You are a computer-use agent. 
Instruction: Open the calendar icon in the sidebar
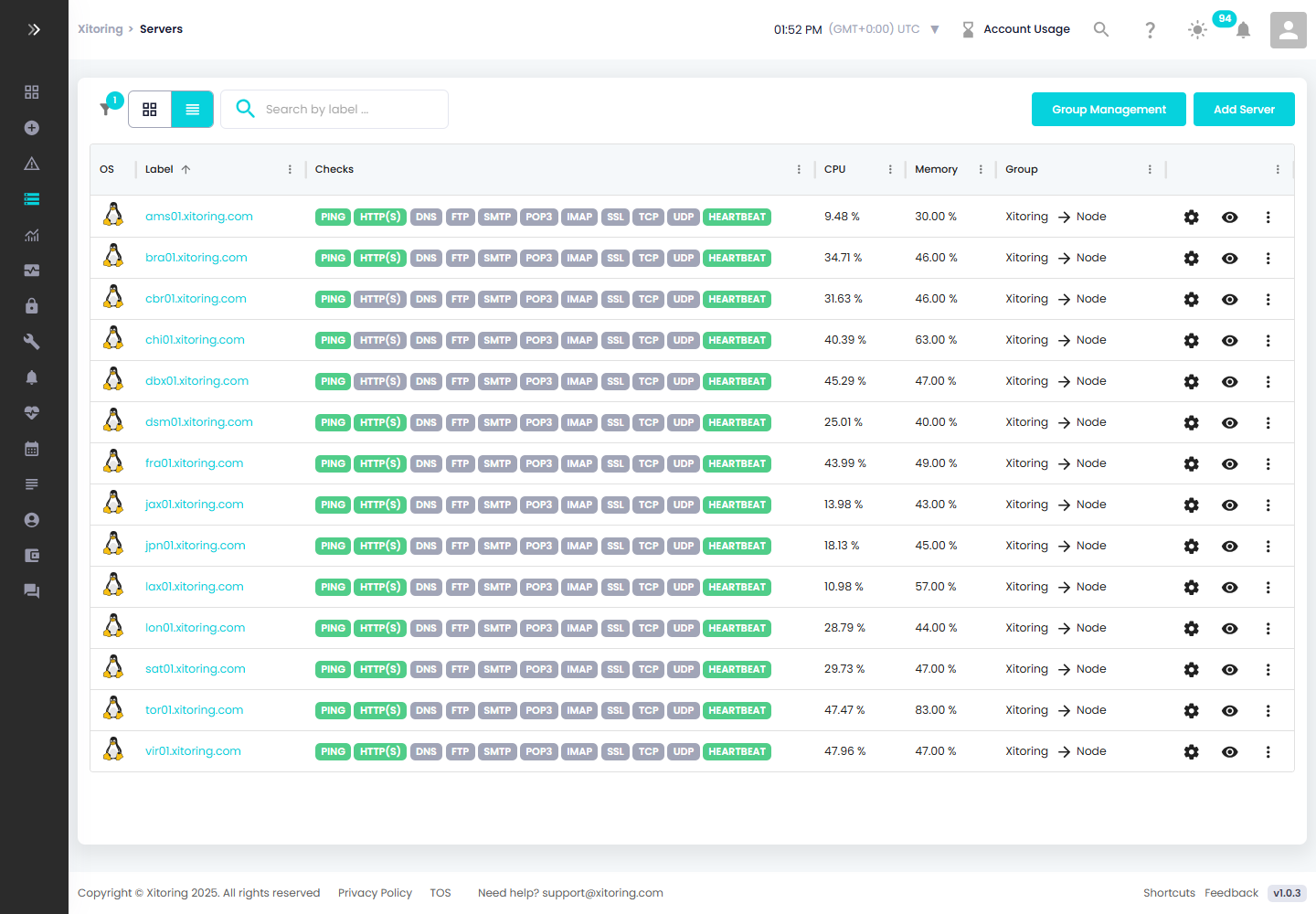pos(32,448)
